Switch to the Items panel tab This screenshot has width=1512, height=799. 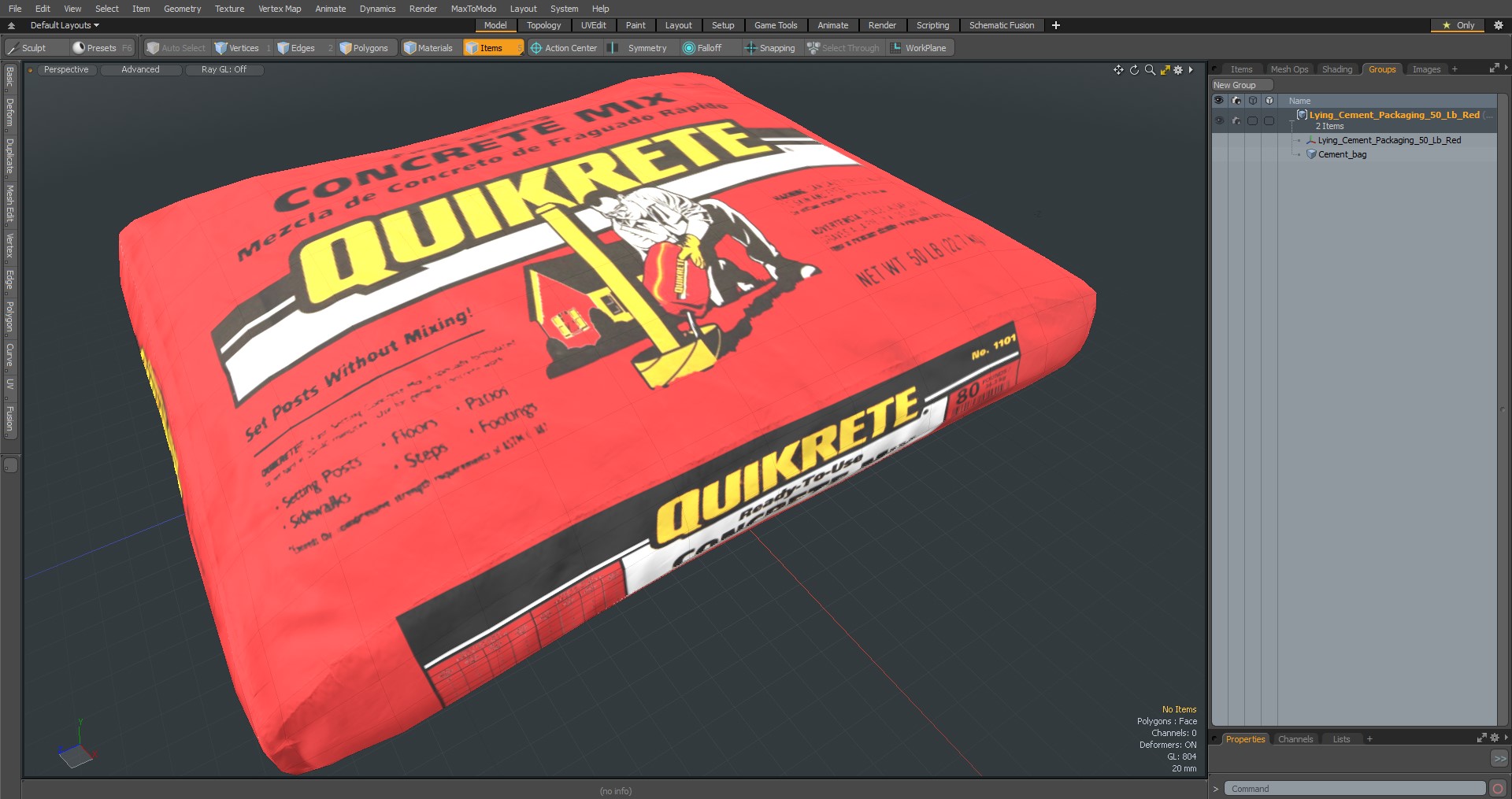tap(1241, 69)
